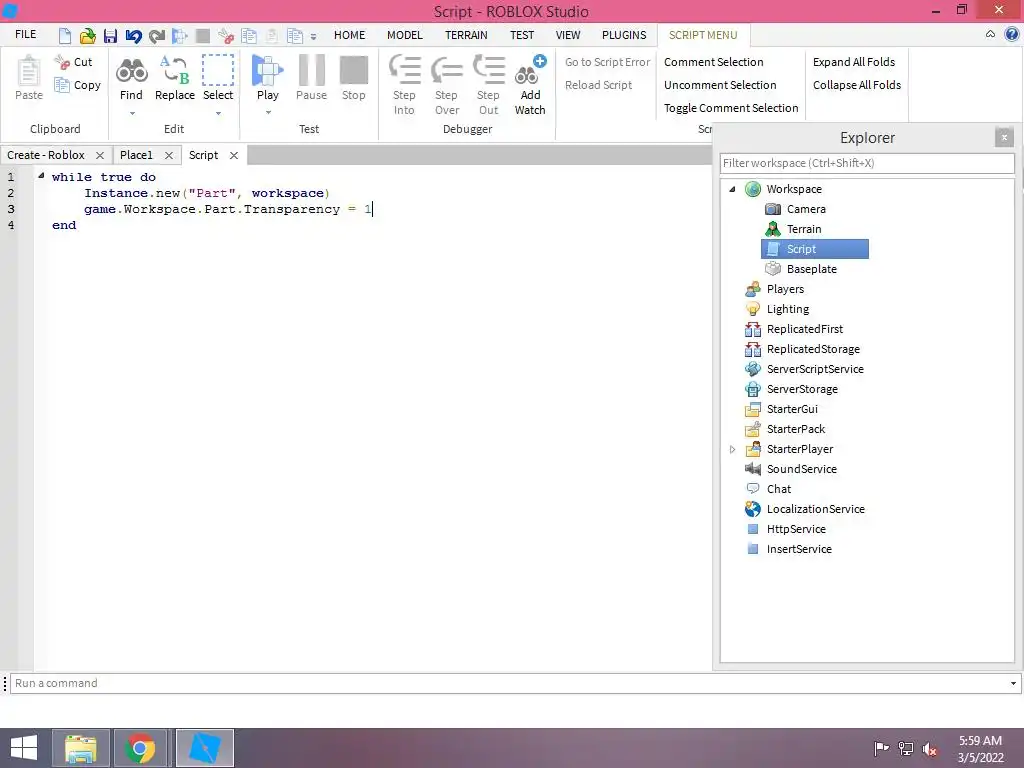
Task: Cut selection with the scissors button
Action: pyautogui.click(x=73, y=62)
